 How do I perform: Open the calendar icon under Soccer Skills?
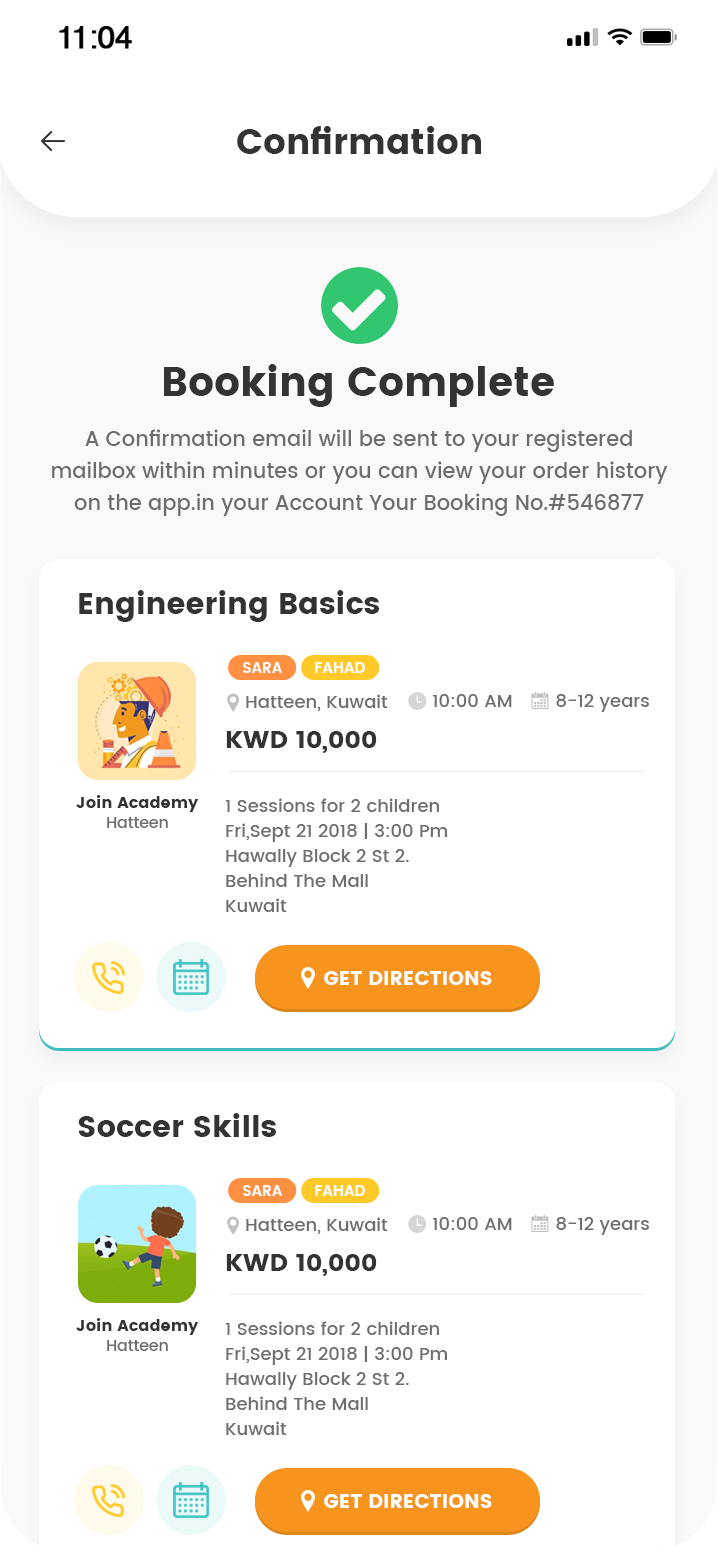tap(191, 1500)
